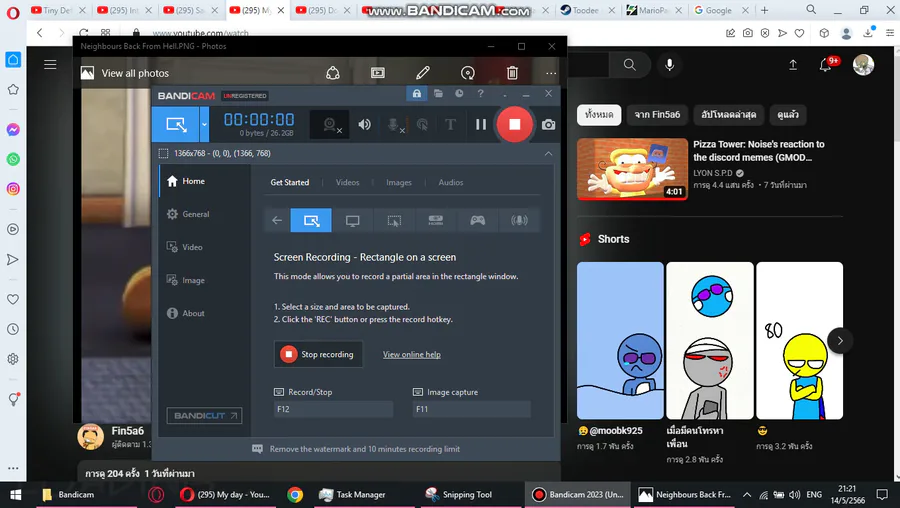This screenshot has height=508, width=900.
Task: Click the Bandicam lock icon
Action: coord(417,94)
